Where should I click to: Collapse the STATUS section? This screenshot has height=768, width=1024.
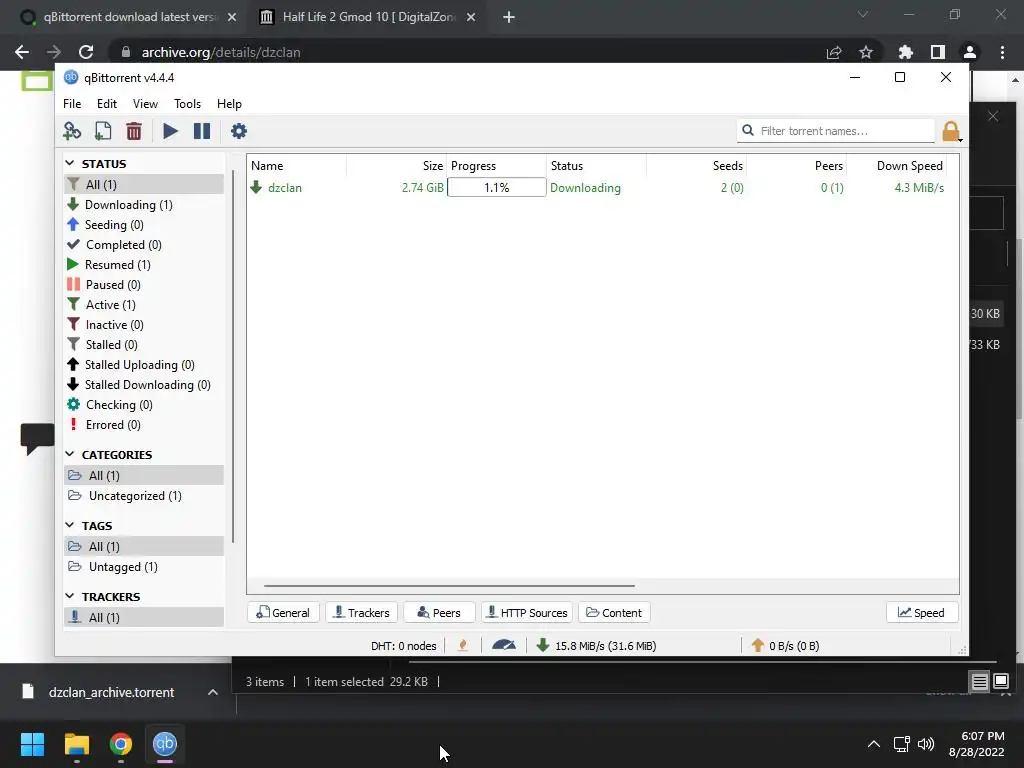[x=70, y=163]
